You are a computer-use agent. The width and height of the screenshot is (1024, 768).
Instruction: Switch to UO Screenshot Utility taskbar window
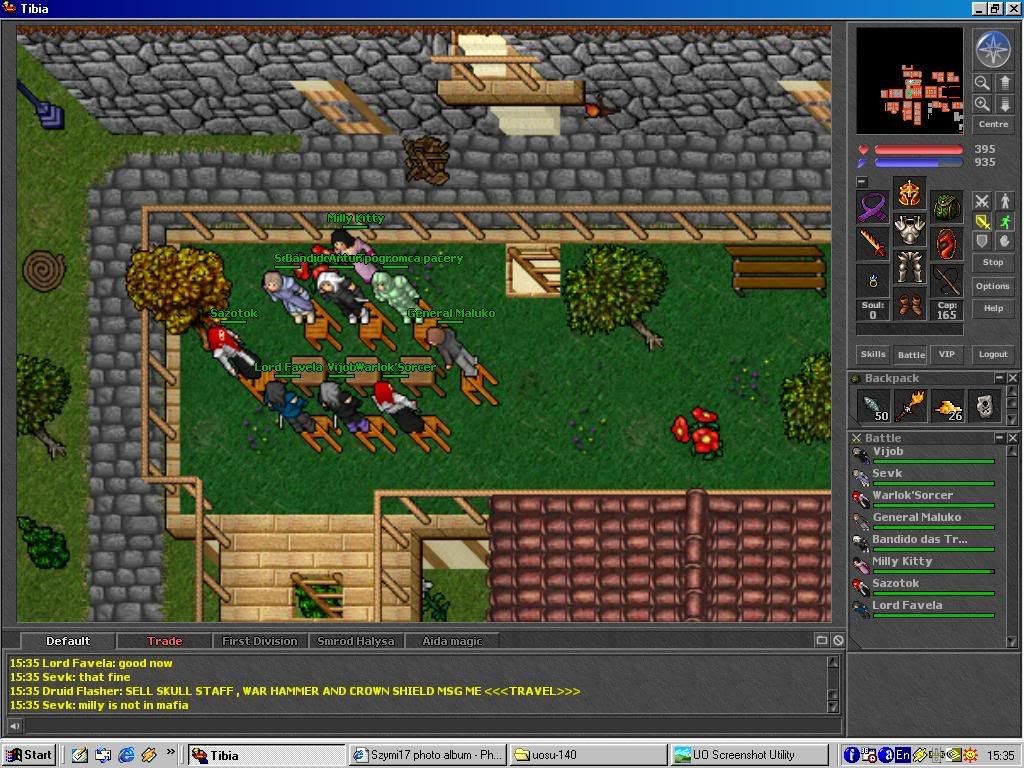pos(749,755)
